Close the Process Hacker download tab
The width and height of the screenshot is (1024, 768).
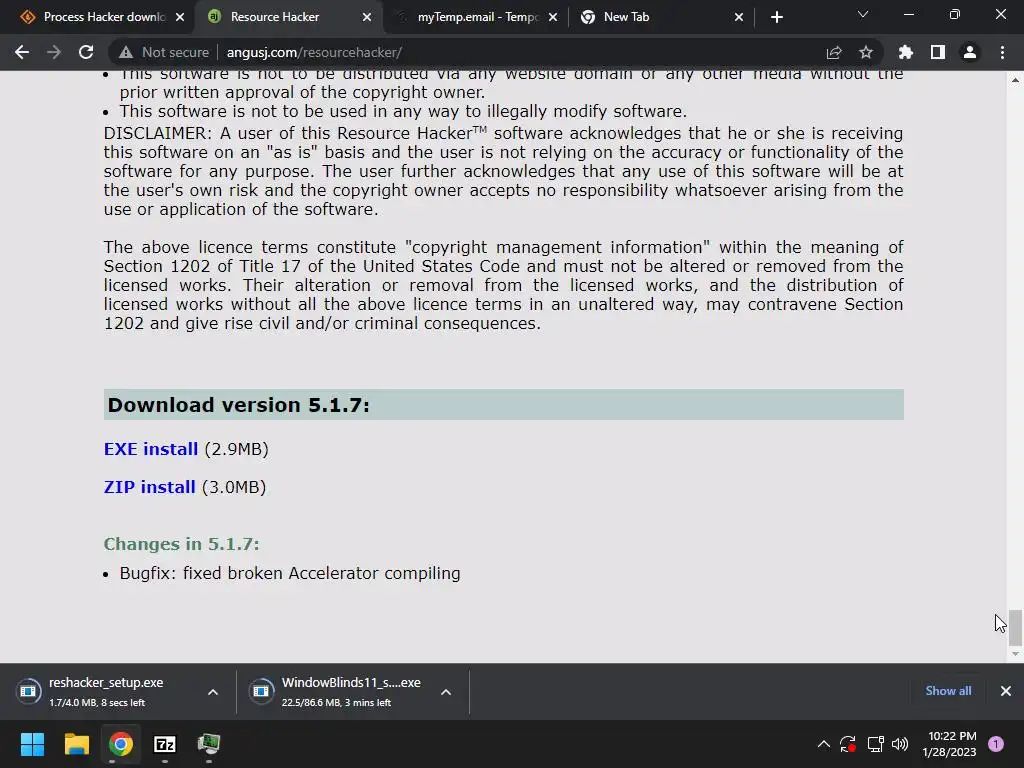point(180,17)
